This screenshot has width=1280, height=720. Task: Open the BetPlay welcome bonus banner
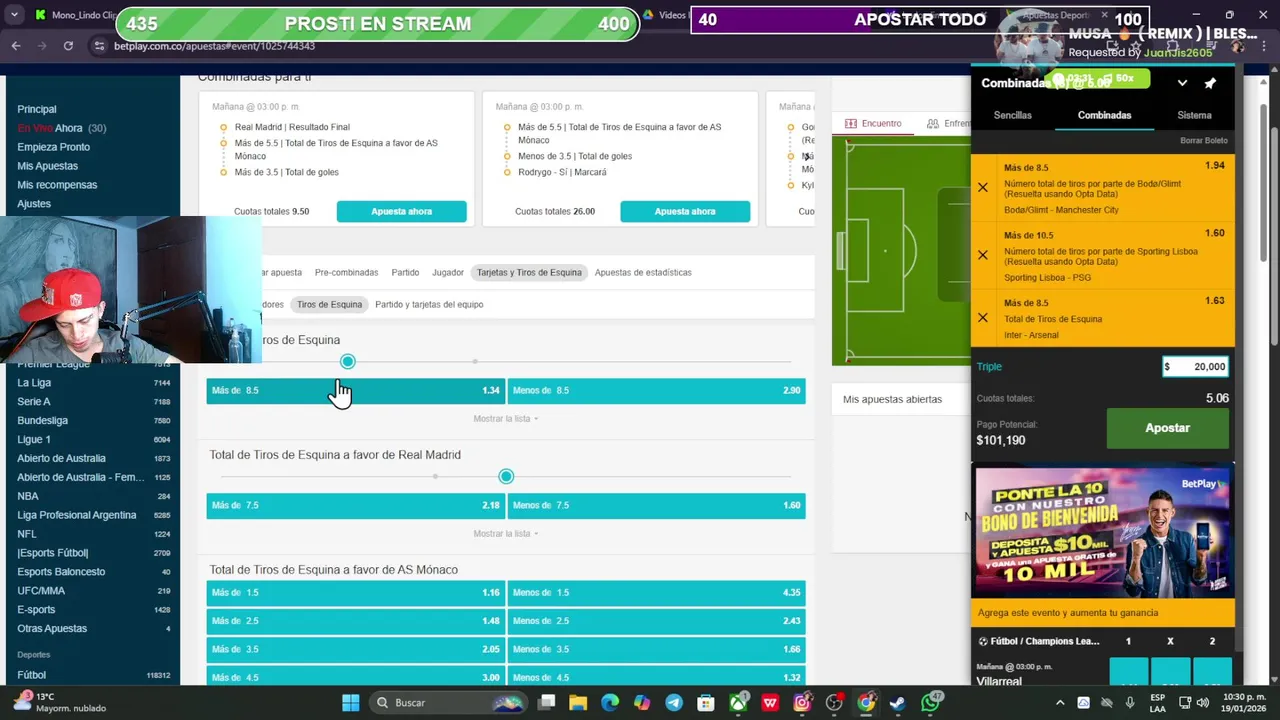coord(1103,532)
